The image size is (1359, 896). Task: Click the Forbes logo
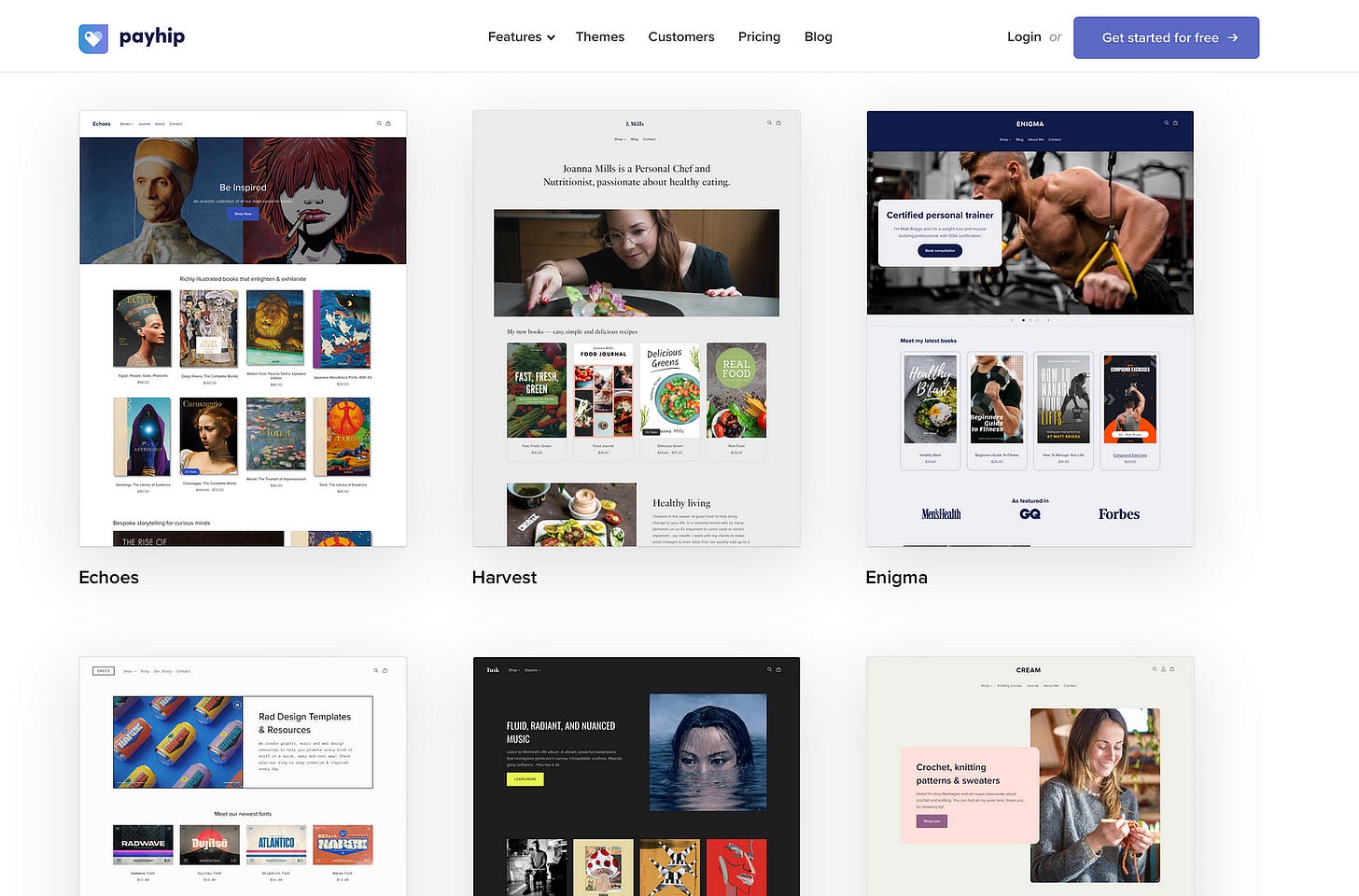click(1119, 514)
